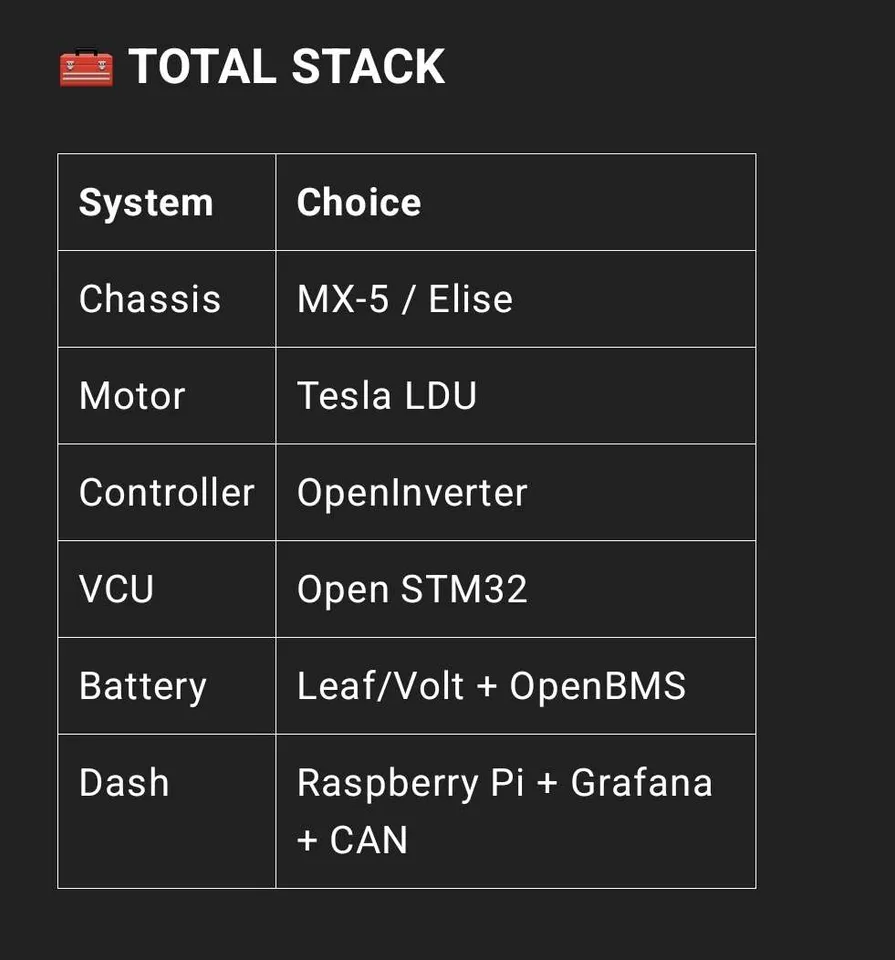Select the Battery row label
Image resolution: width=895 pixels, height=960 pixels.
(143, 686)
